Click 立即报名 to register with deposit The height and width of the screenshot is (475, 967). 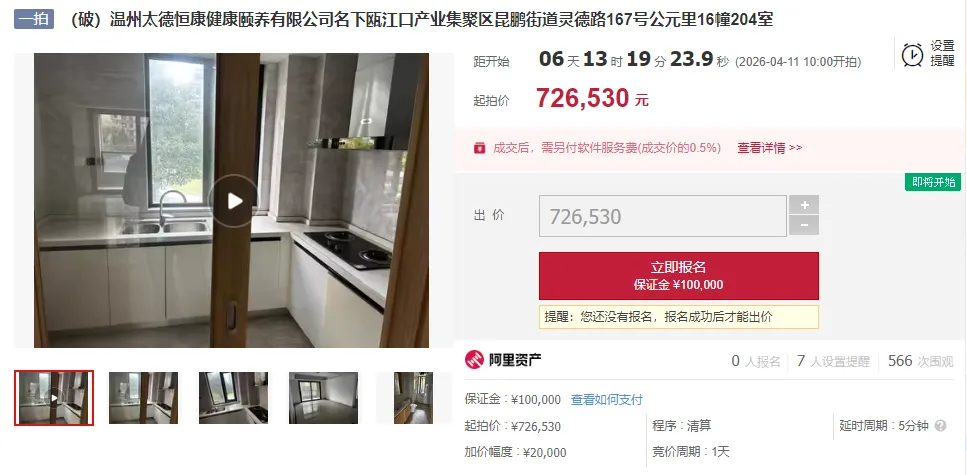(678, 276)
